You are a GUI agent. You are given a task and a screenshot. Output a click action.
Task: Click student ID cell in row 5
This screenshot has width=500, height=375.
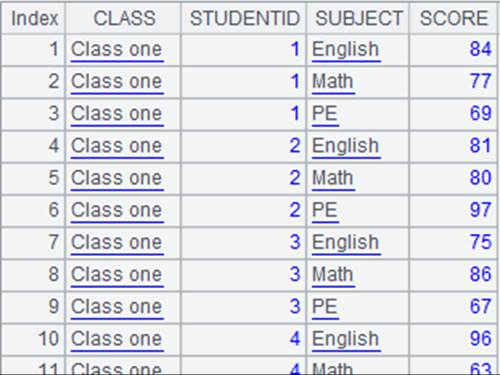point(244,178)
